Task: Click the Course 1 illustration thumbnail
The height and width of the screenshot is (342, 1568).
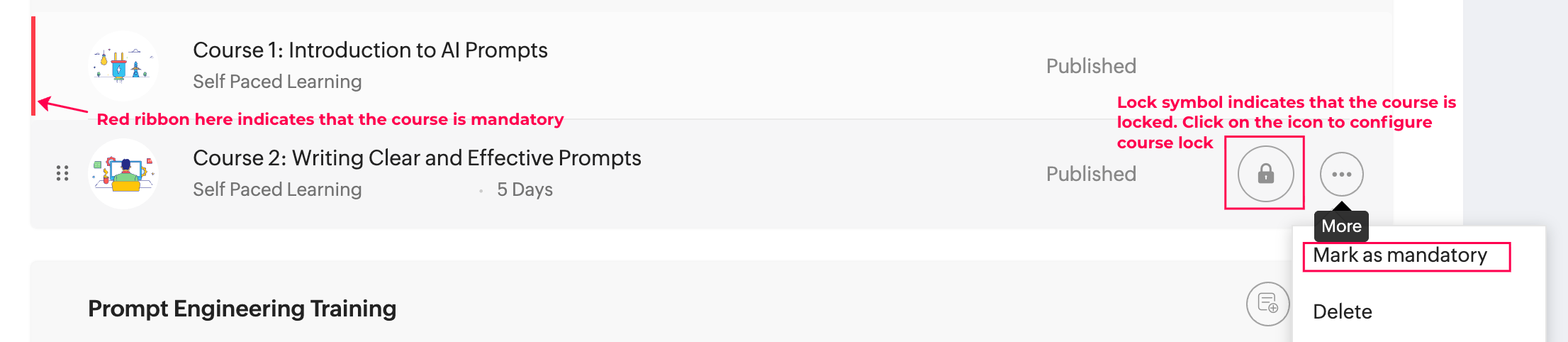Action: coord(123,65)
